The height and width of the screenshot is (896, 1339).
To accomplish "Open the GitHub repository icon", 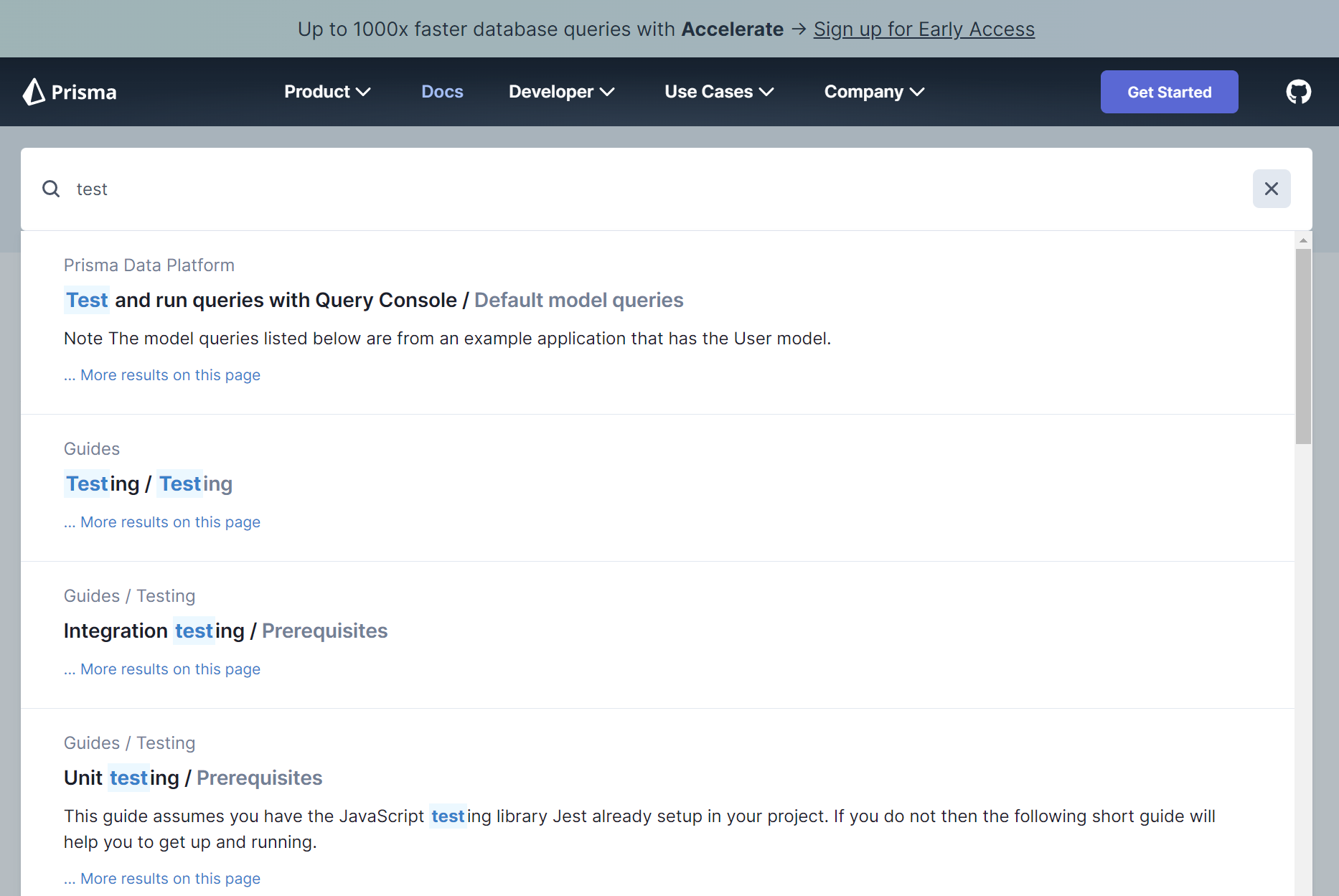I will pos(1298,91).
